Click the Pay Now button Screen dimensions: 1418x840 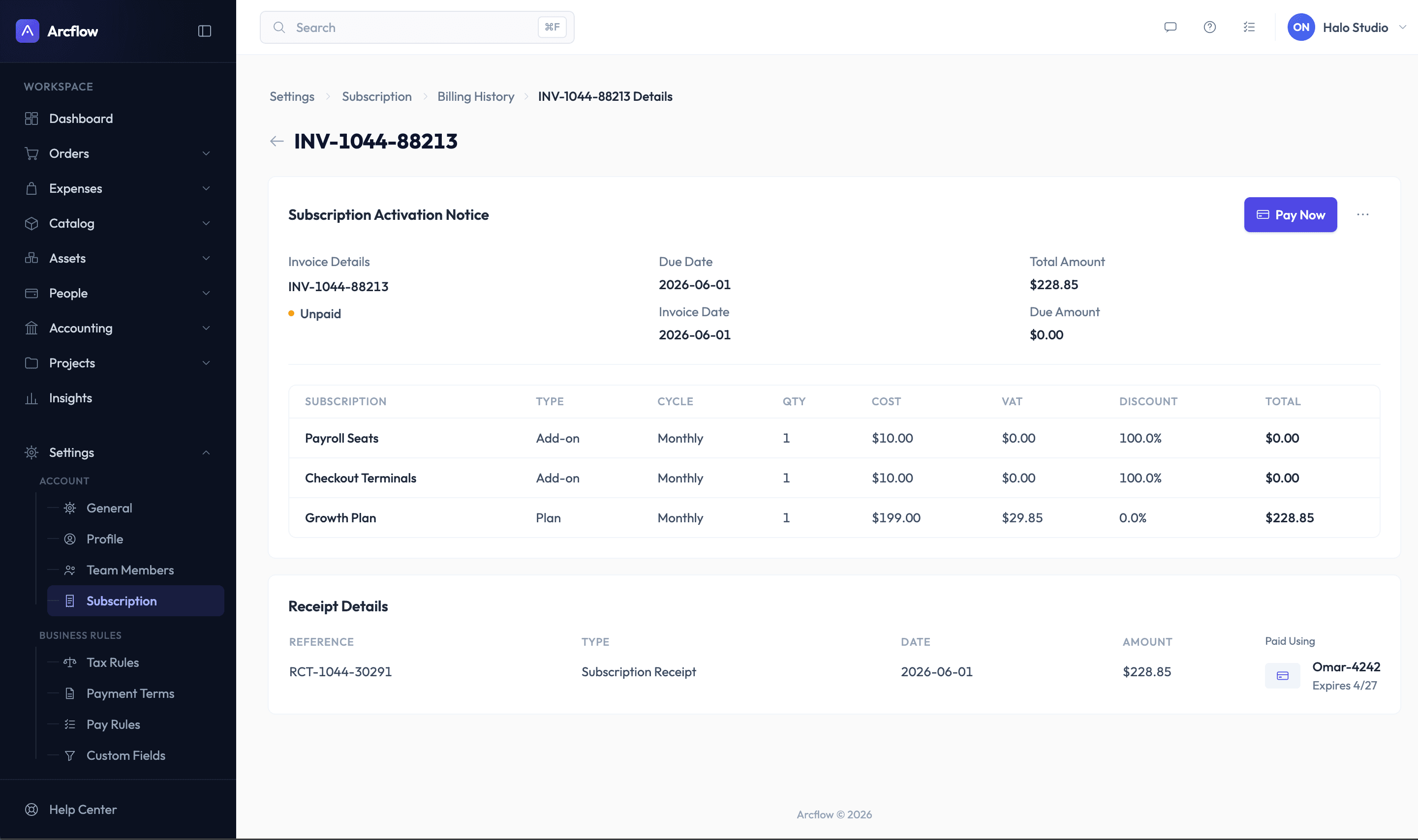click(x=1290, y=214)
